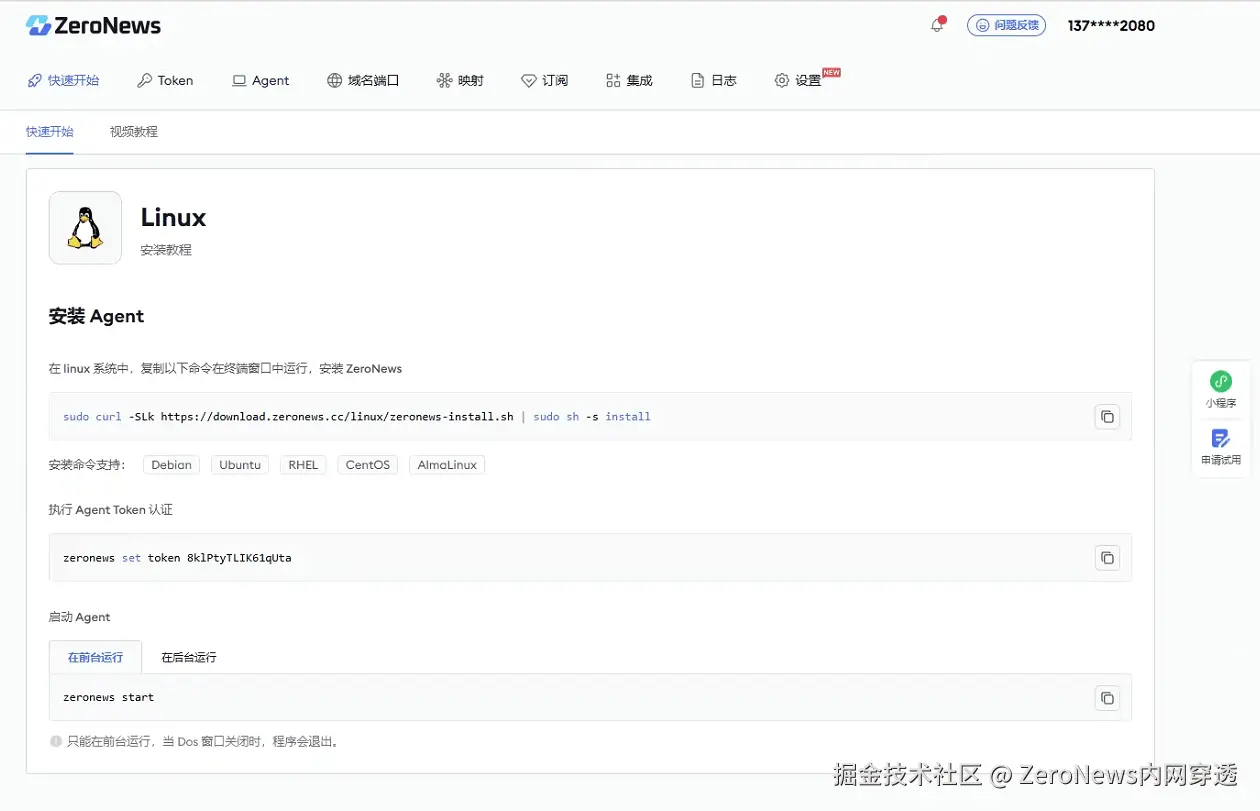Click the 启动 Agent label

tap(80, 617)
